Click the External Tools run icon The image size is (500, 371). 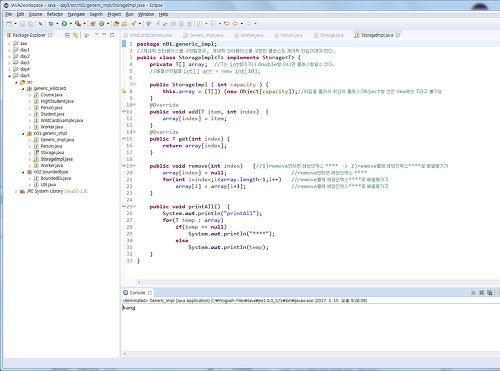[x=78, y=24]
